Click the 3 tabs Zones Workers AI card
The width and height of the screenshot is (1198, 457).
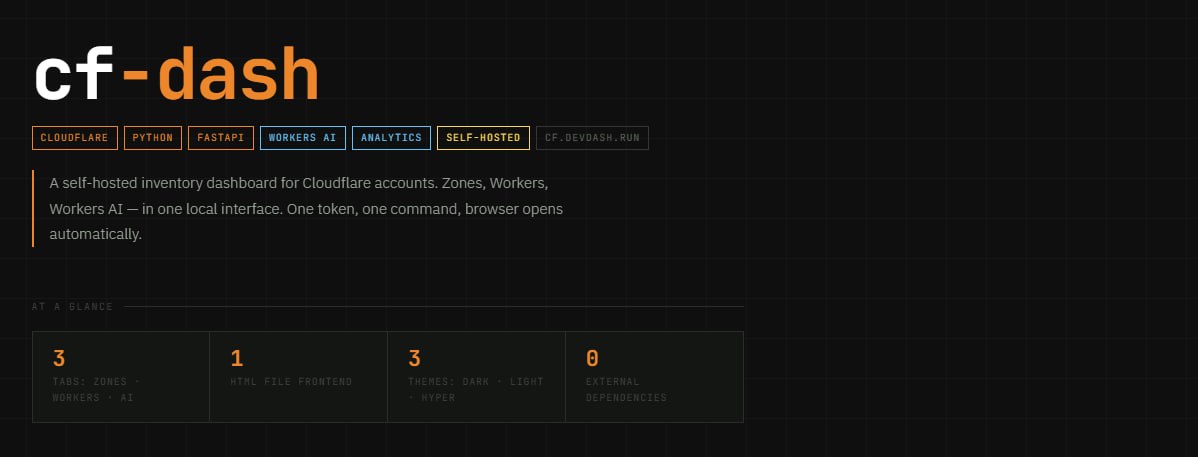(x=121, y=377)
